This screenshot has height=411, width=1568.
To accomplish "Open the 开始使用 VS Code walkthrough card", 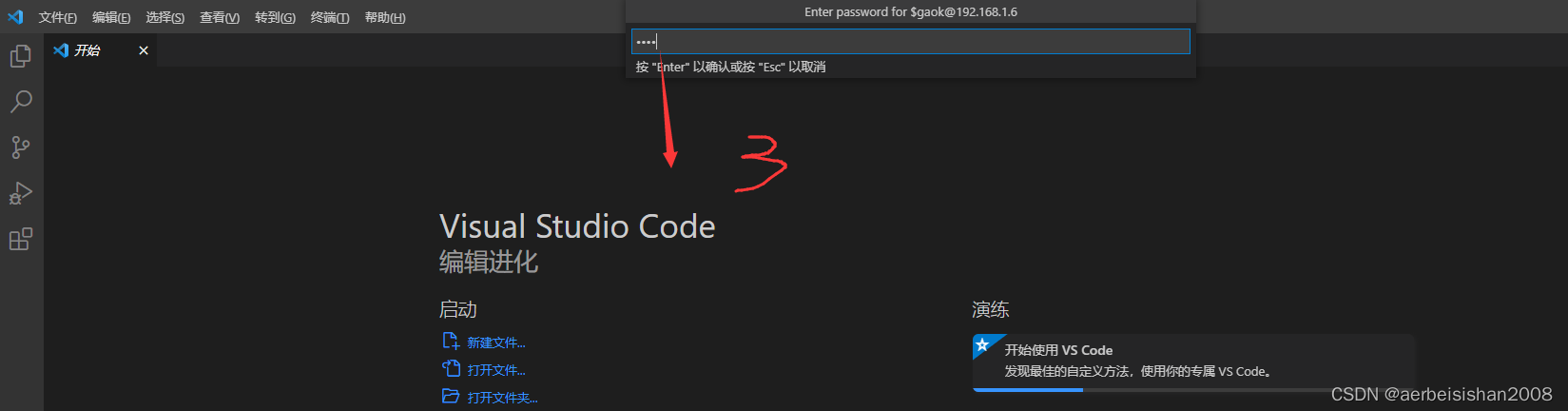I will [x=1194, y=362].
